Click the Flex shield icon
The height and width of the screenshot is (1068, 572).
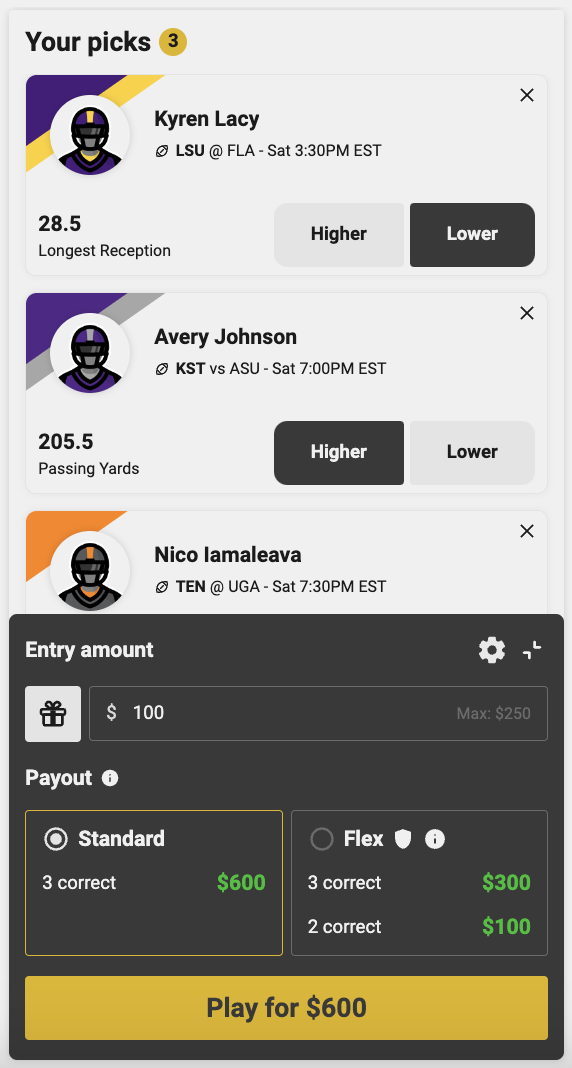(403, 839)
